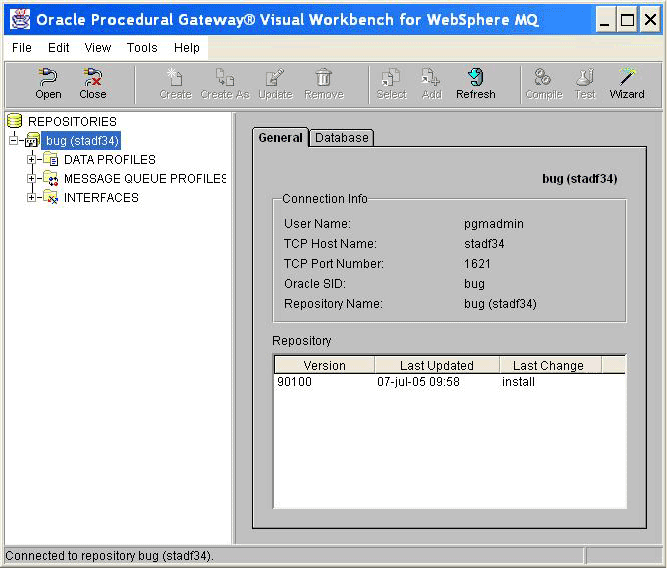Open the Tools menu
The width and height of the screenshot is (667, 568).
pos(142,47)
